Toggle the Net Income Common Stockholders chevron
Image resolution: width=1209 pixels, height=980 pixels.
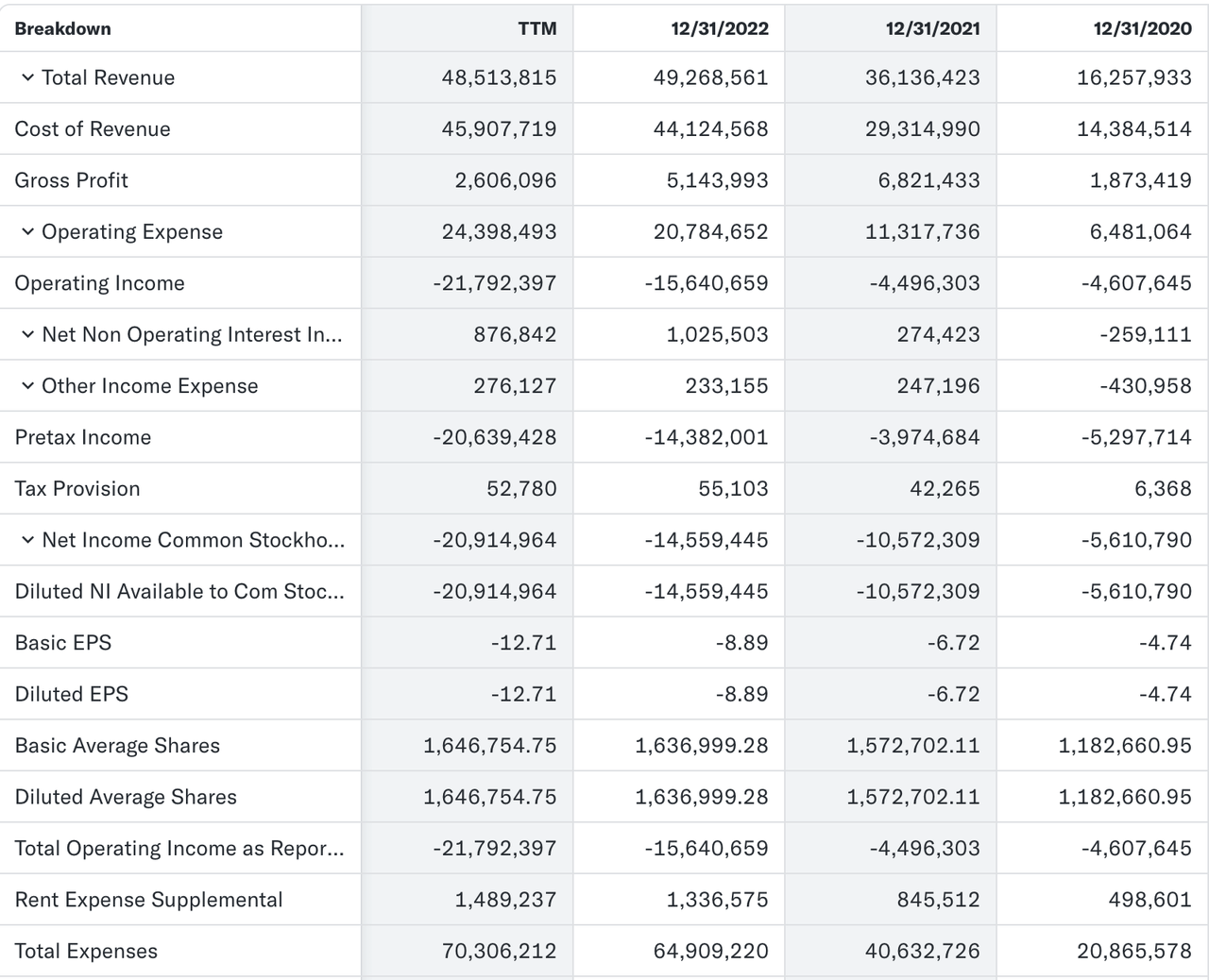tap(27, 540)
